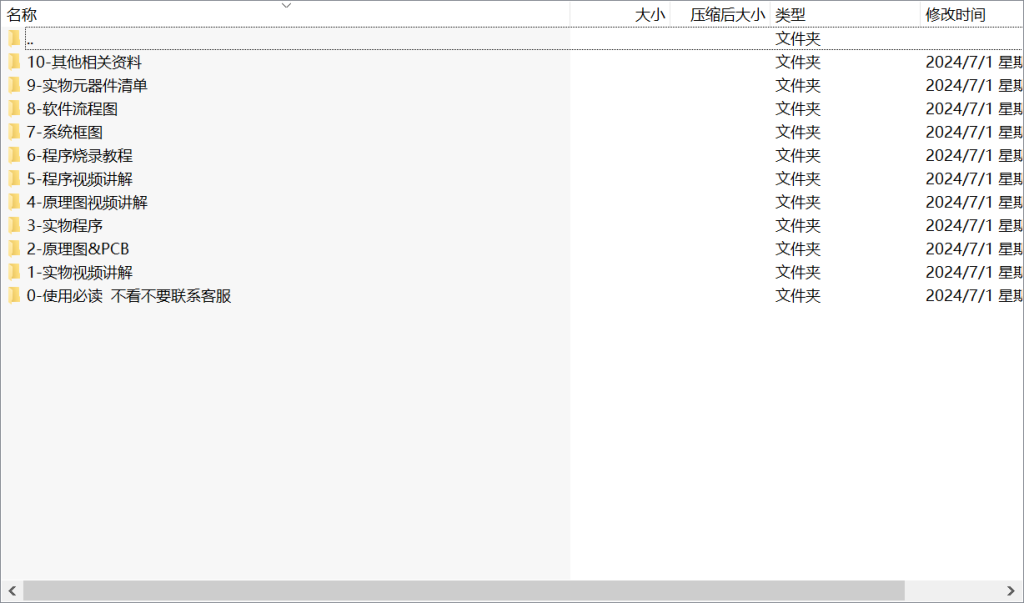Click the 压缩后大小 column header

(727, 15)
